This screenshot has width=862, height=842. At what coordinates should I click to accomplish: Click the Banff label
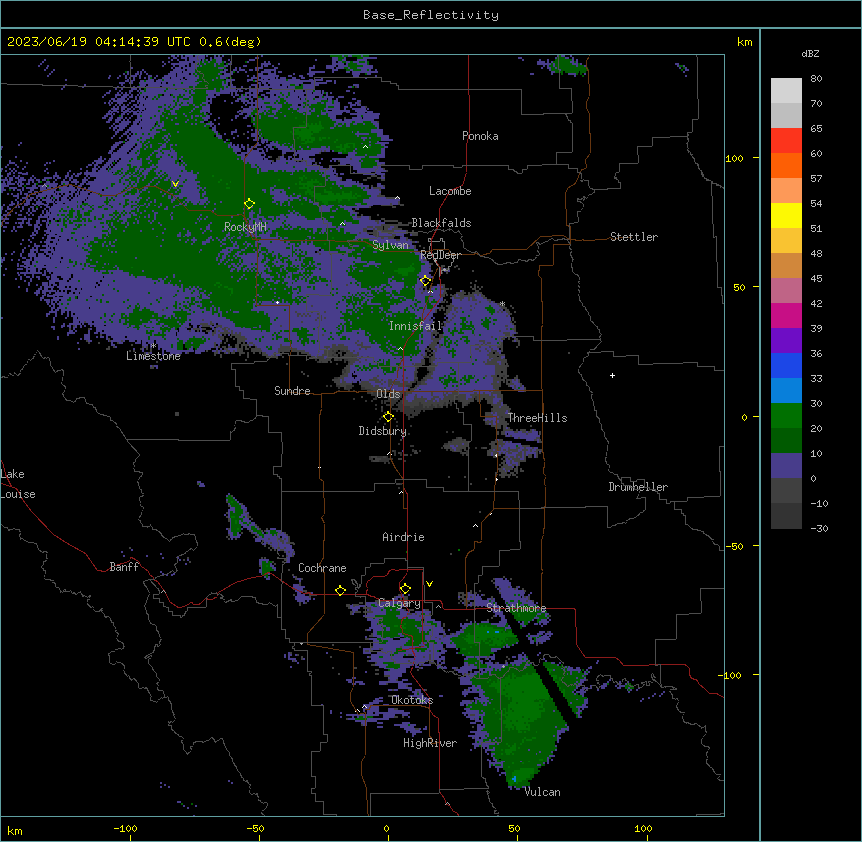124,567
